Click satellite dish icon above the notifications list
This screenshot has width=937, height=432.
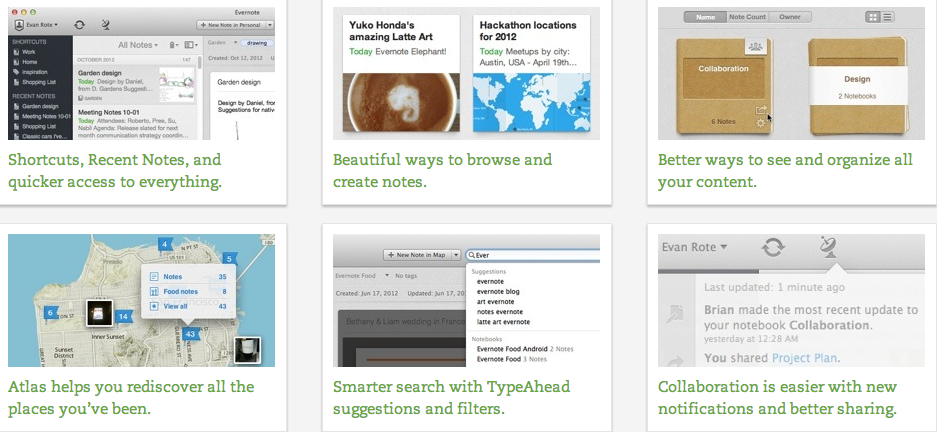[828, 246]
